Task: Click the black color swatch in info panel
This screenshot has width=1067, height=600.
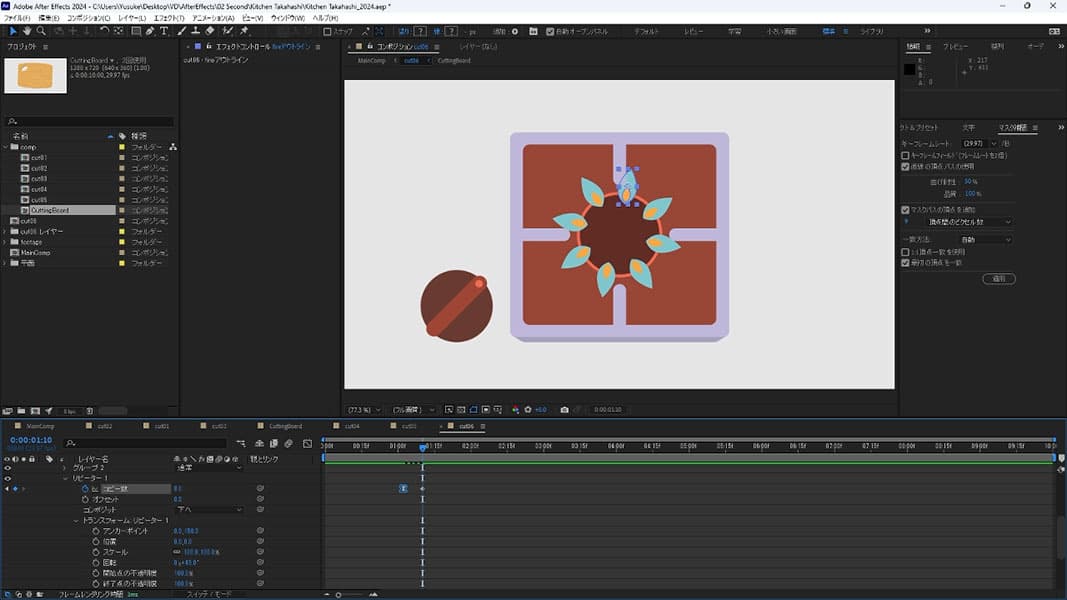Action: pos(910,69)
